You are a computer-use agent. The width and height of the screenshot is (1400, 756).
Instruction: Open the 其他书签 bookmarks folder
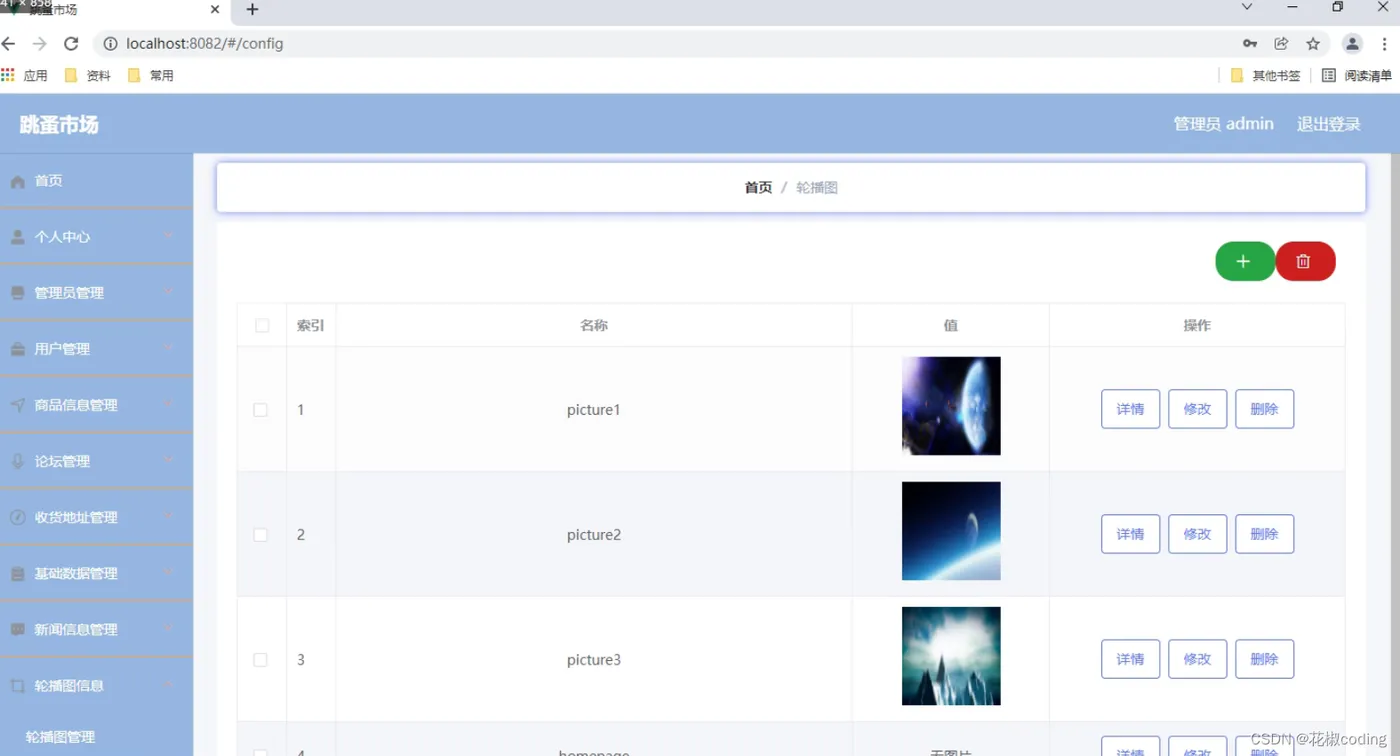(x=1266, y=75)
